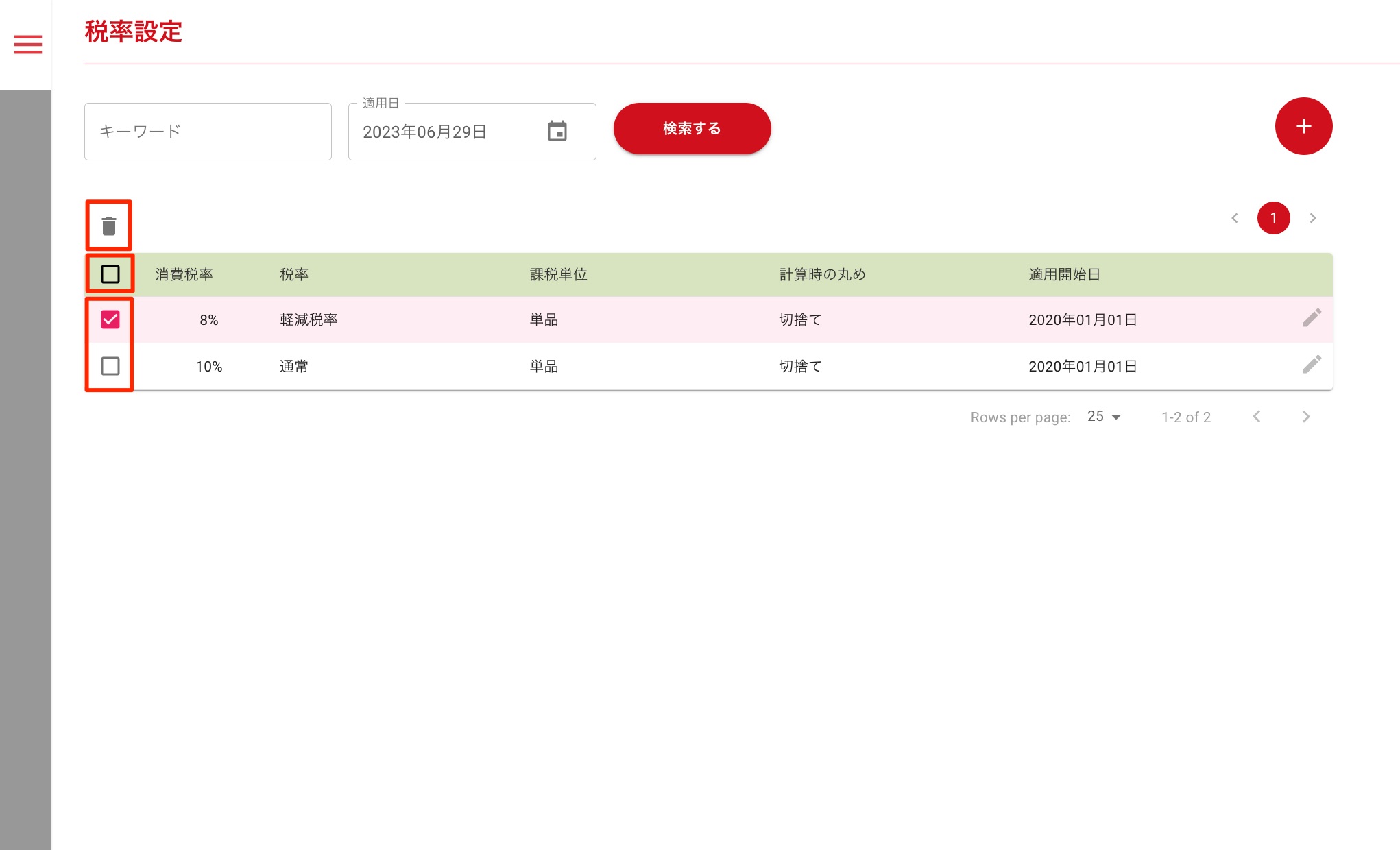
Task: Focus the キーワード keyword input field
Action: pos(208,132)
